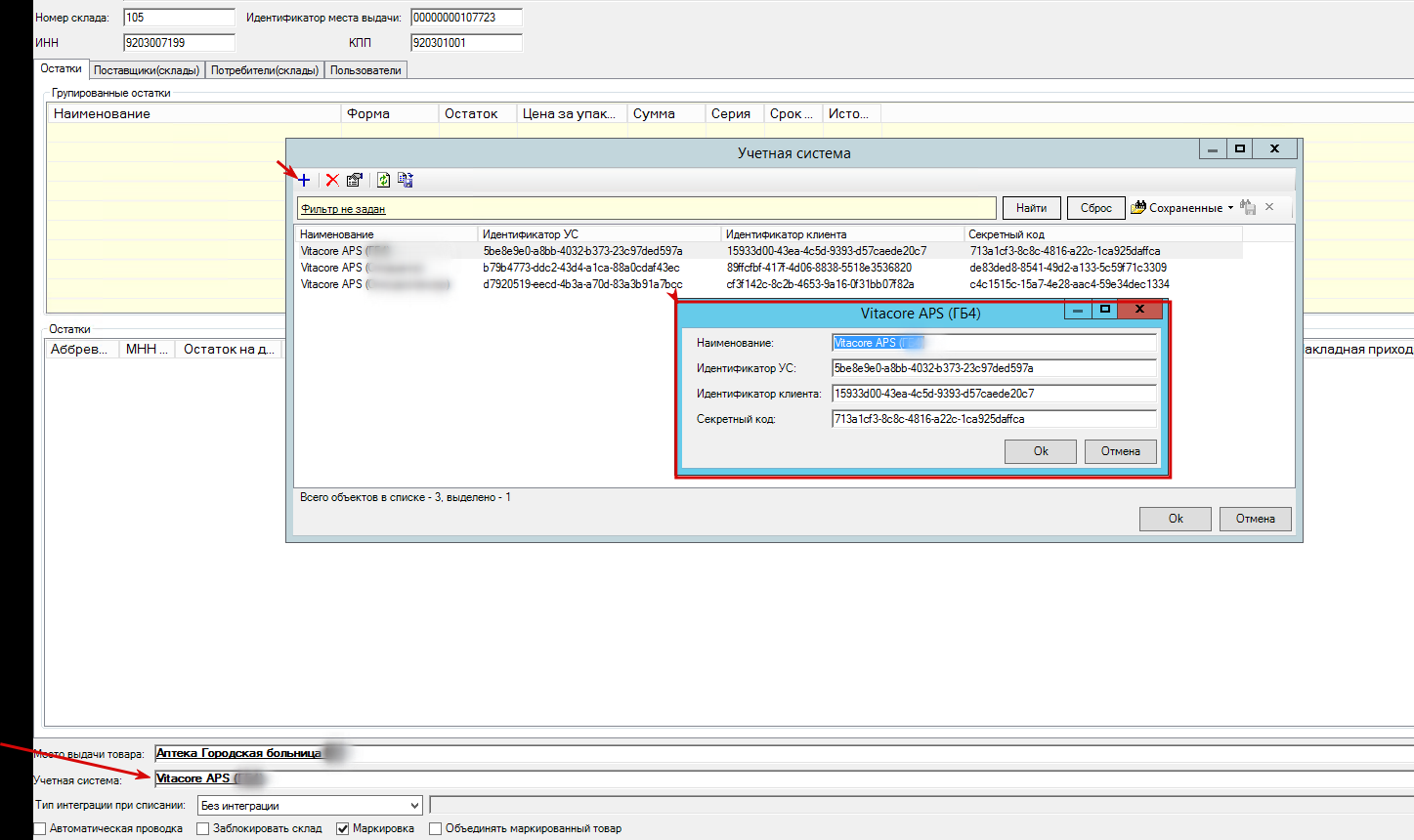Click the Учетная система field at the bottom
The height and width of the screenshot is (840, 1414).
coord(784,779)
